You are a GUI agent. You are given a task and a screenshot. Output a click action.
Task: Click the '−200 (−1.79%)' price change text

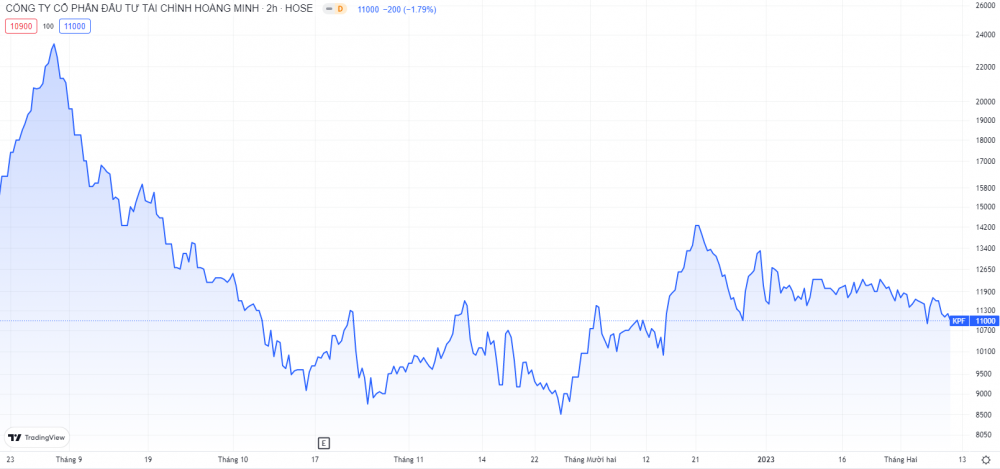[x=409, y=10]
